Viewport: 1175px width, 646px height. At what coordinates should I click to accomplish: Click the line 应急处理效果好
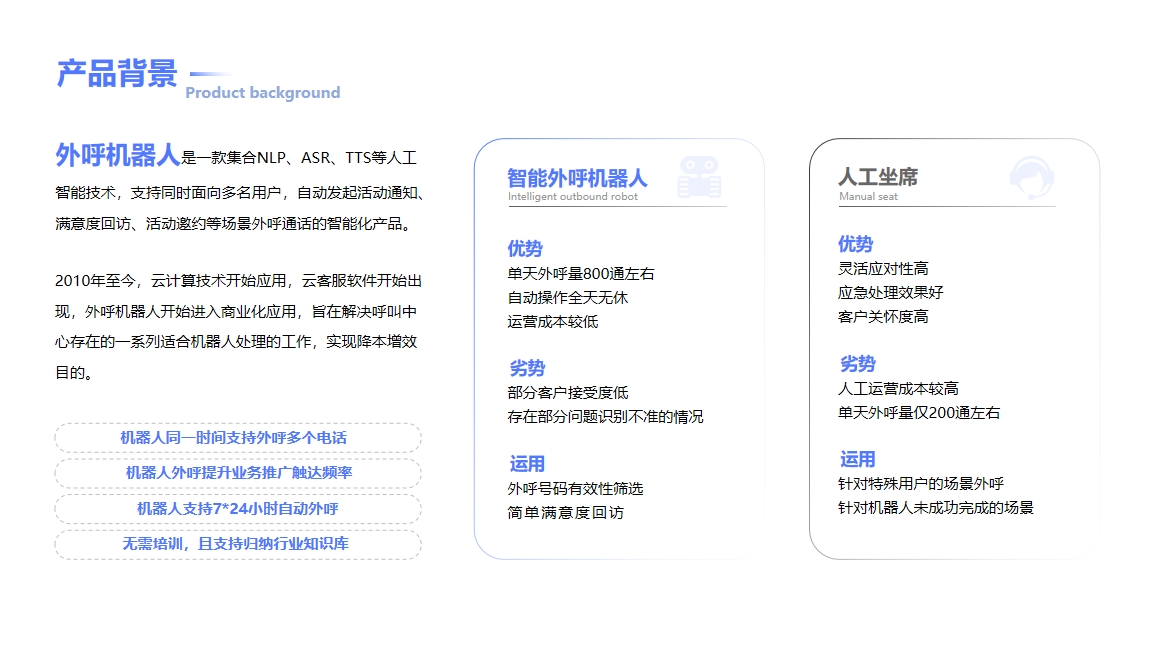pos(890,292)
